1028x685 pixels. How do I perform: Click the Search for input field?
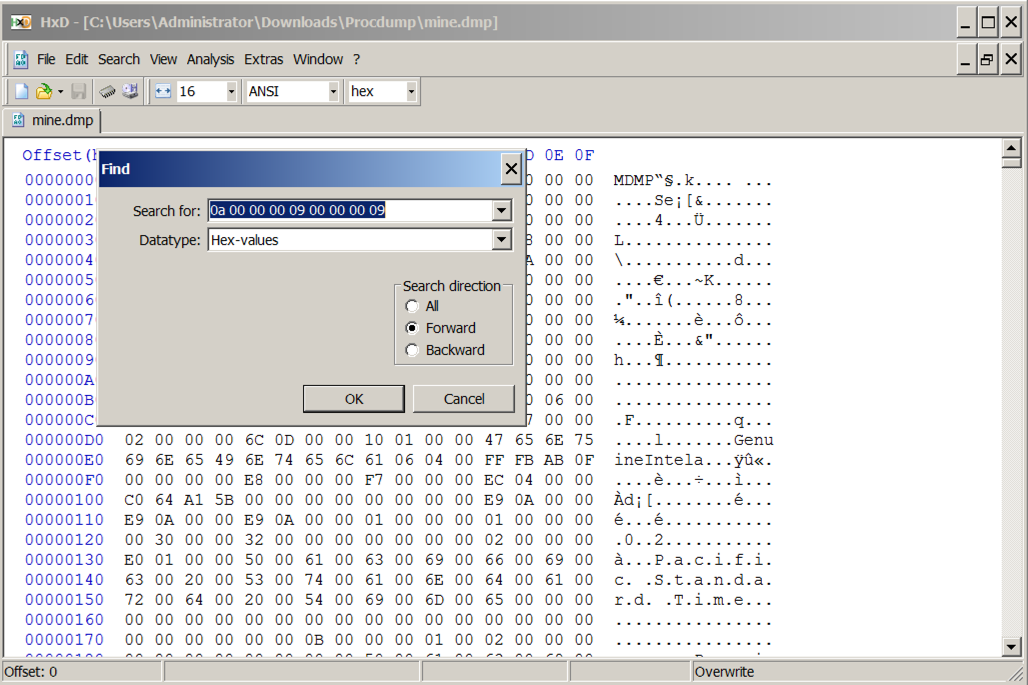[x=350, y=210]
